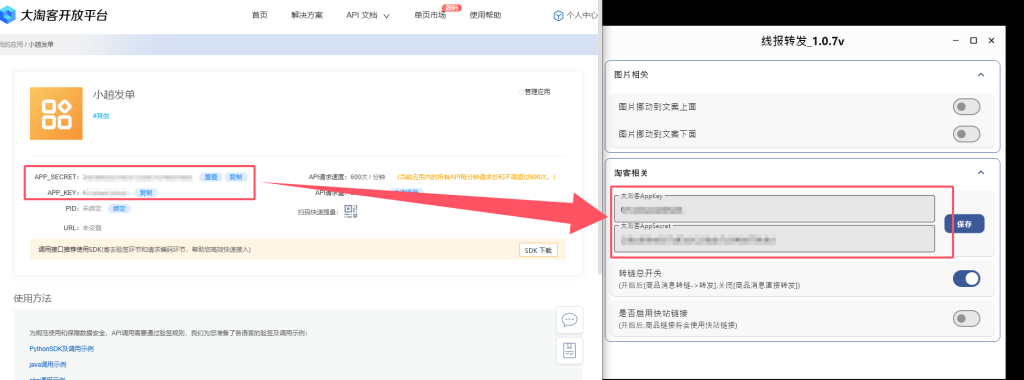Click the API请求速度 600次/分钟 text
The height and width of the screenshot is (380, 1024).
pyautogui.click(x=347, y=177)
